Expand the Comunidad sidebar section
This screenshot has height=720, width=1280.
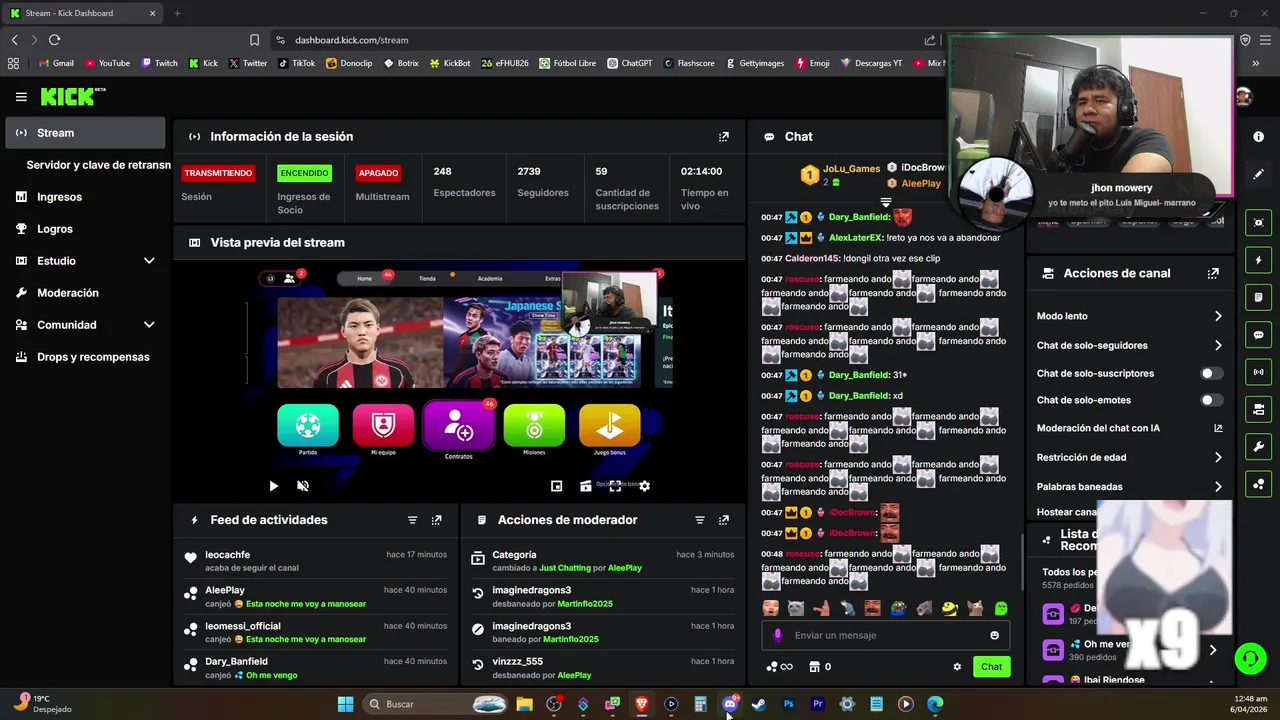point(149,325)
